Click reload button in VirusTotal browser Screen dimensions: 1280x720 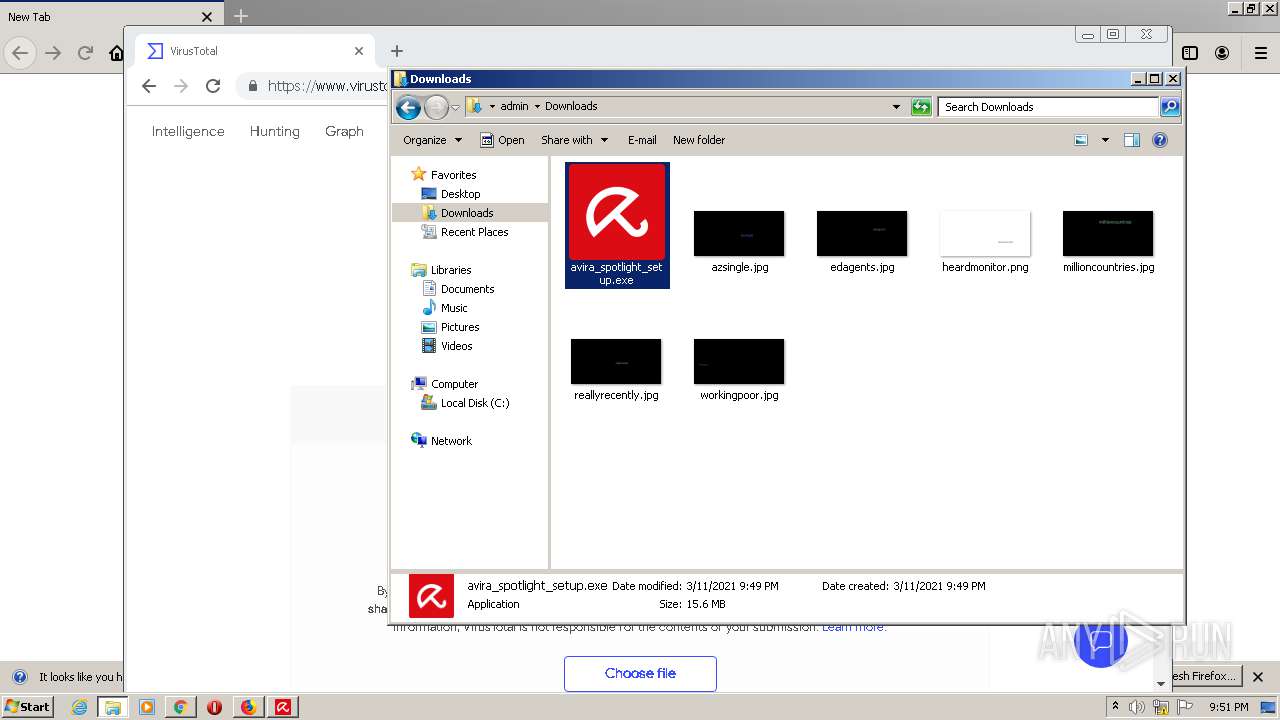point(213,86)
